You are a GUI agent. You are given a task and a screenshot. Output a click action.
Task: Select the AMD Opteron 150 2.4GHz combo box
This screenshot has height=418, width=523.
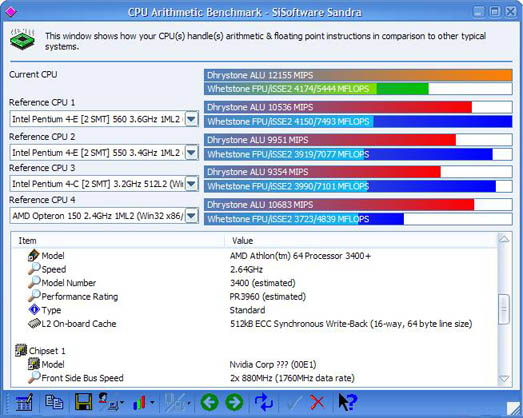coord(104,216)
